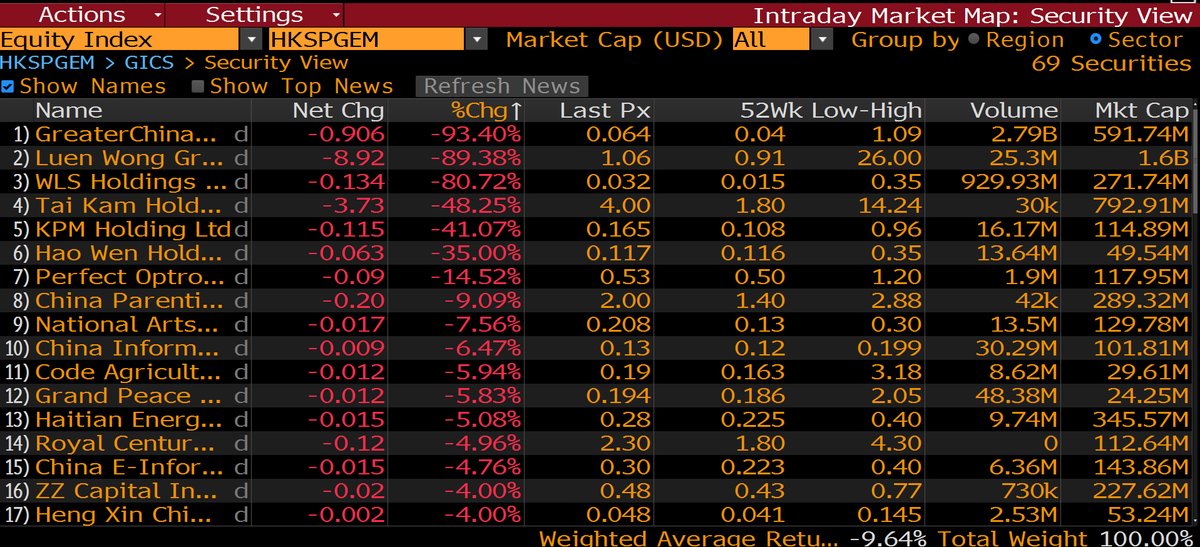Click the 'd' marker beside Tai Kam Hold
The height and width of the screenshot is (547, 1200).
(240, 205)
